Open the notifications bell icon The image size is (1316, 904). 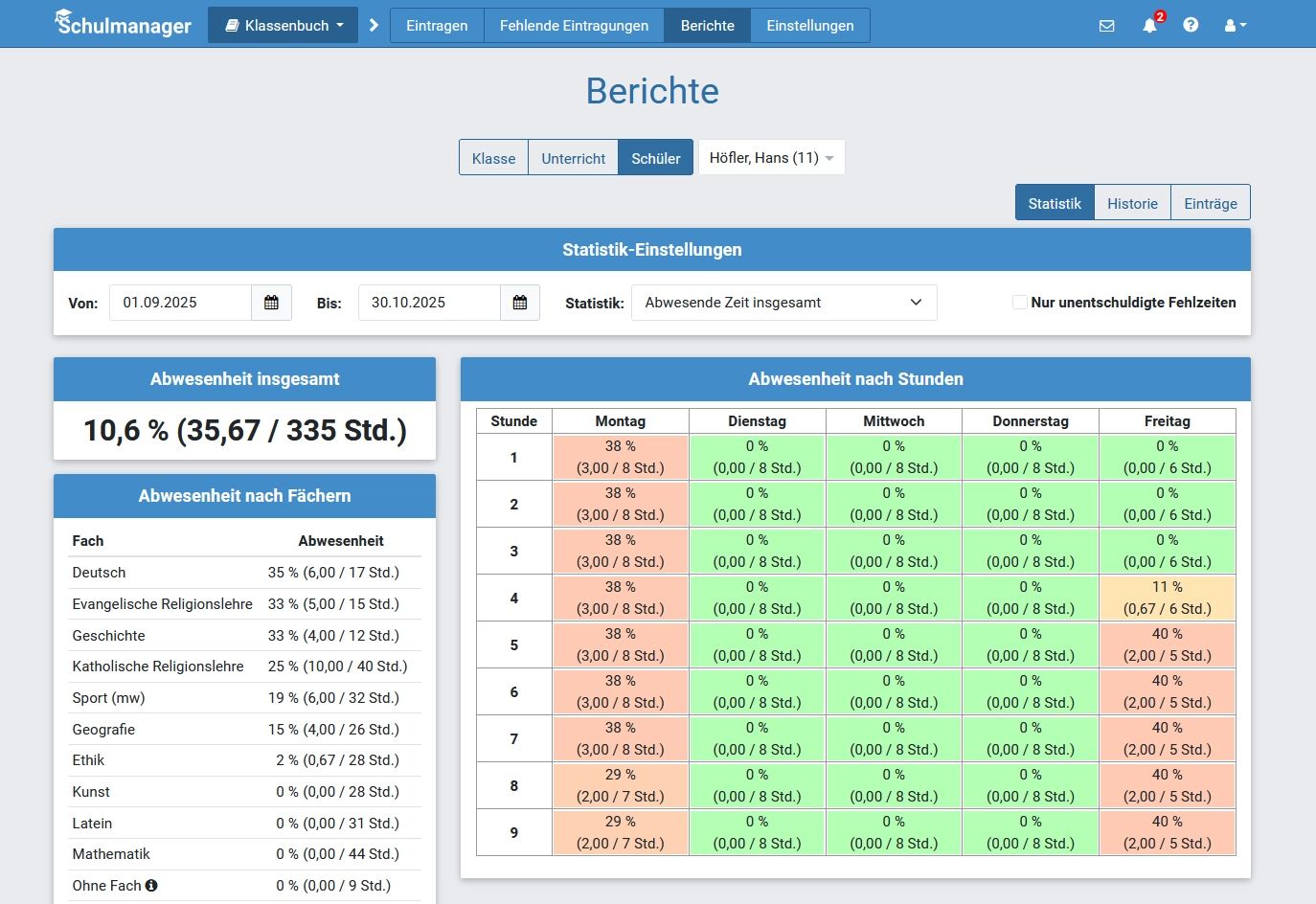click(1149, 26)
